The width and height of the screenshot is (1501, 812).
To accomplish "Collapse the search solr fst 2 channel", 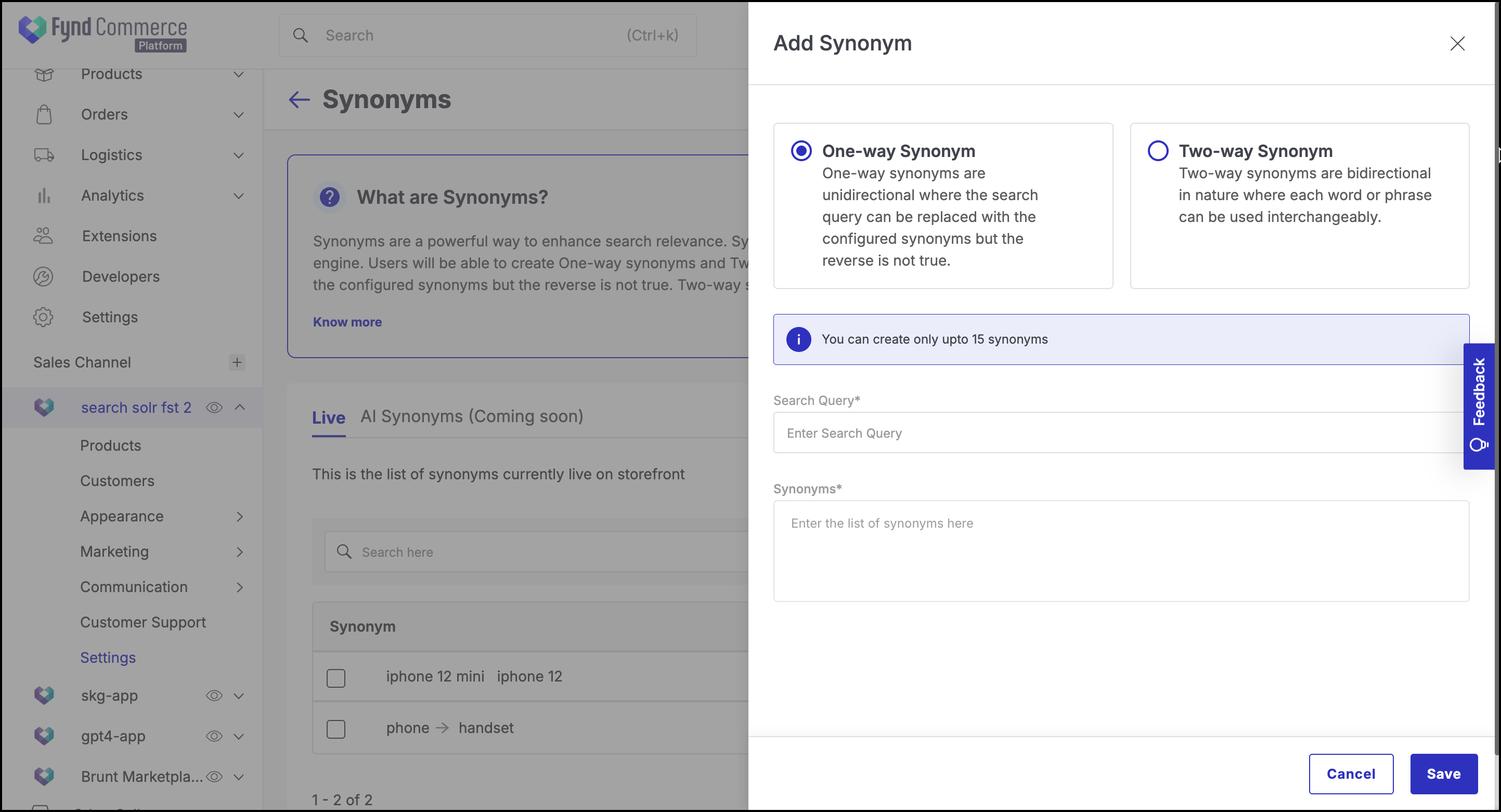I will pyautogui.click(x=239, y=407).
